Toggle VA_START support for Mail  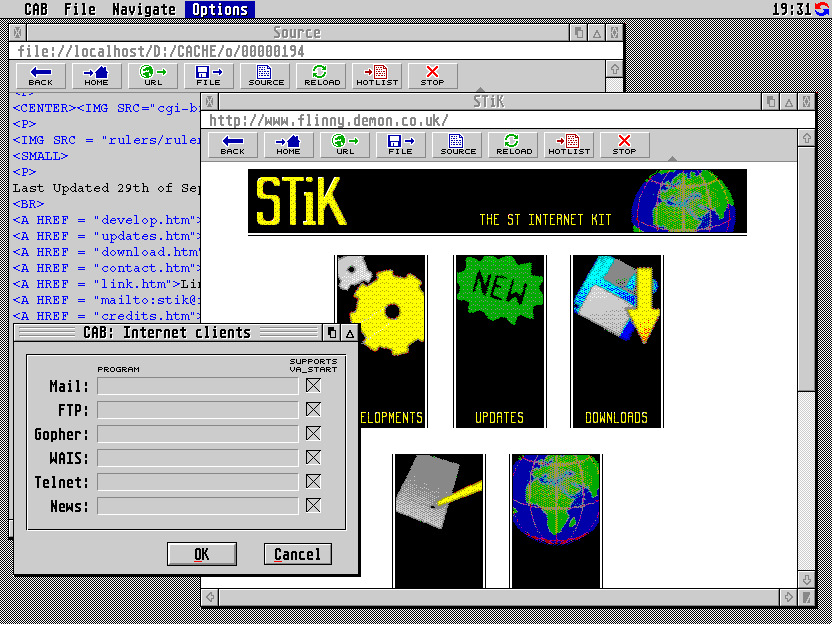313,385
